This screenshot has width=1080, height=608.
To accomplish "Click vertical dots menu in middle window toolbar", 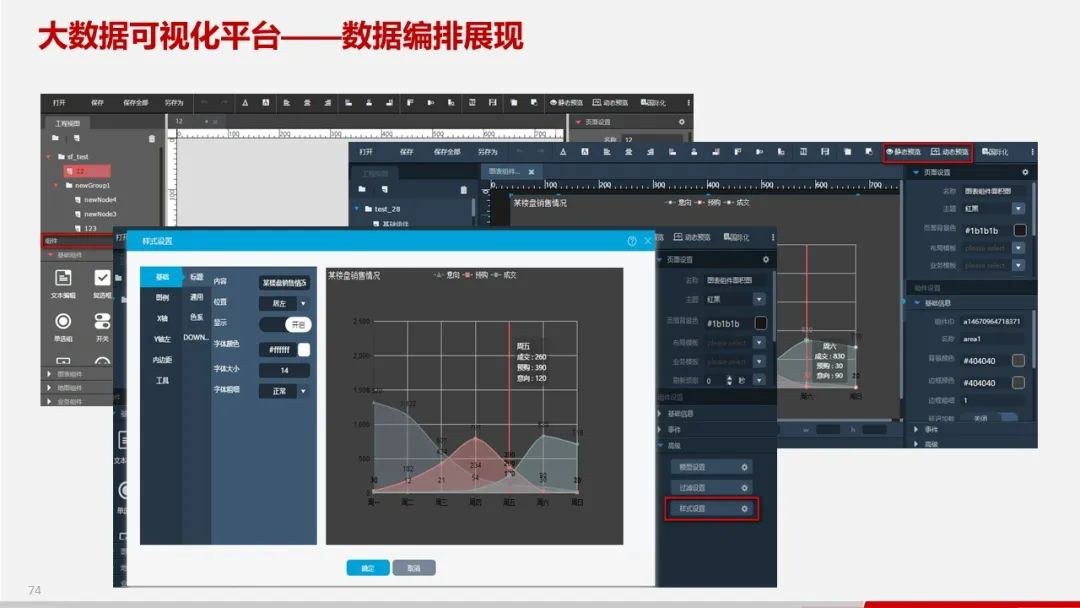I will (x=773, y=237).
